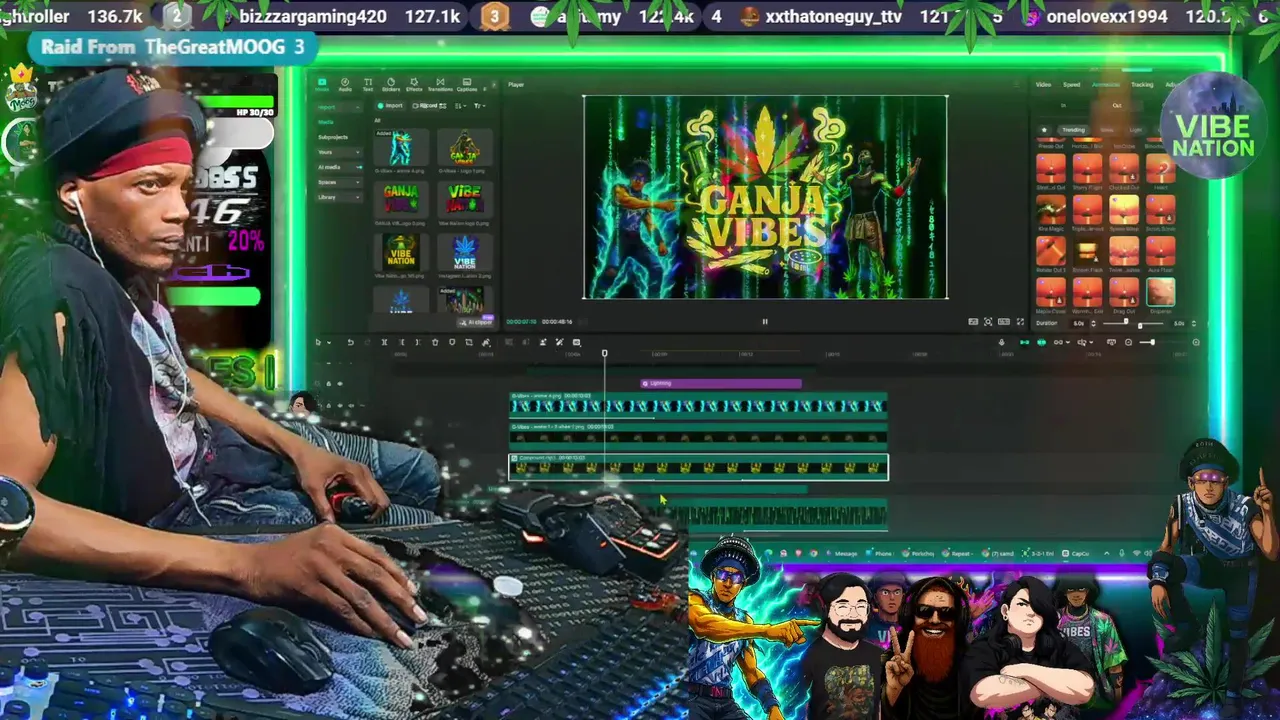Select the G-Vibes anime 4.png timeline clip
The width and height of the screenshot is (1280, 720).
click(698, 404)
